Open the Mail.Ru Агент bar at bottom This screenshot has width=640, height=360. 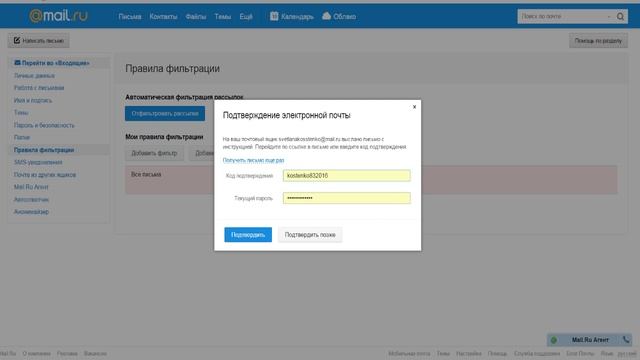click(590, 340)
